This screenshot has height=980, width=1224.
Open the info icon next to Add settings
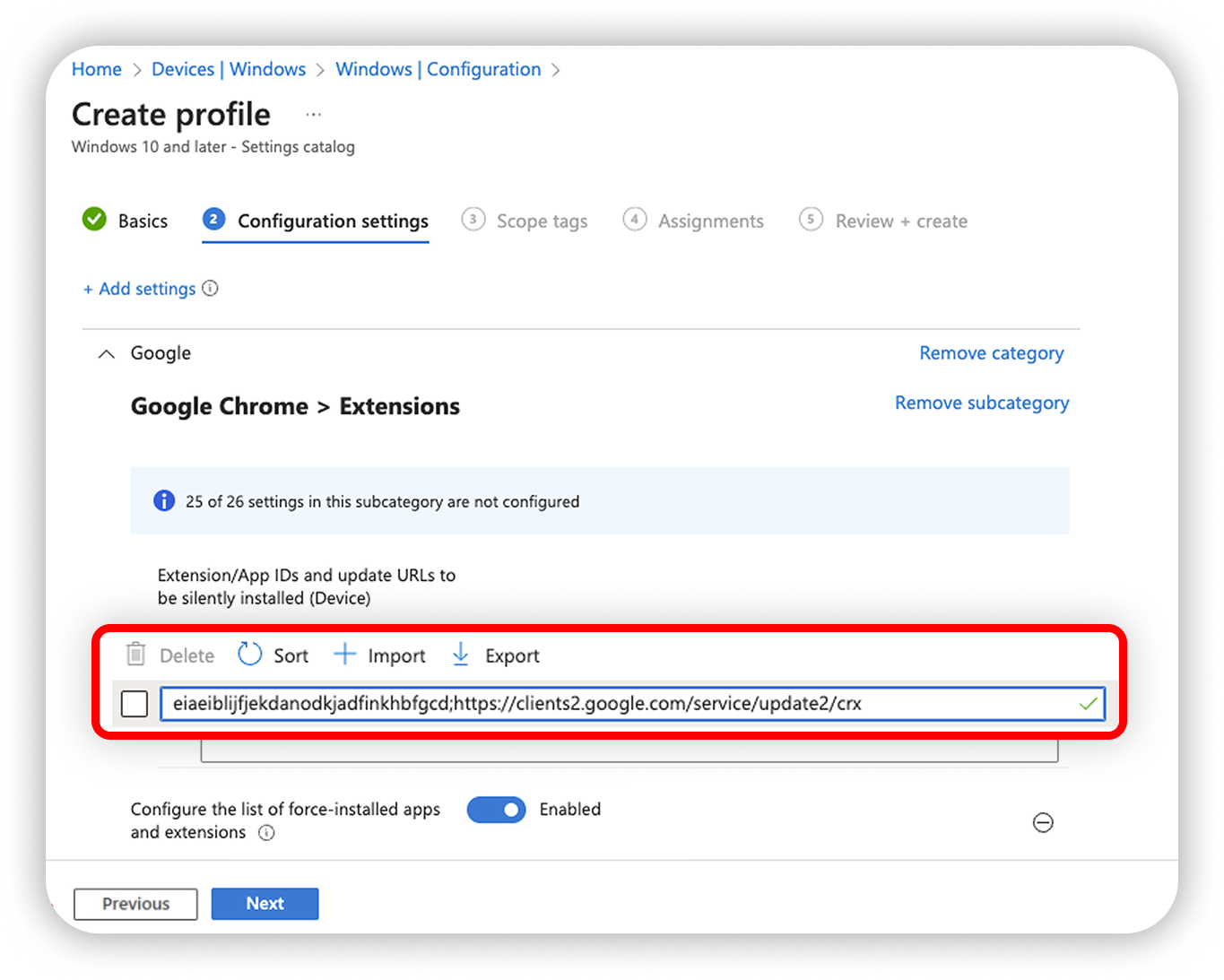click(x=210, y=288)
